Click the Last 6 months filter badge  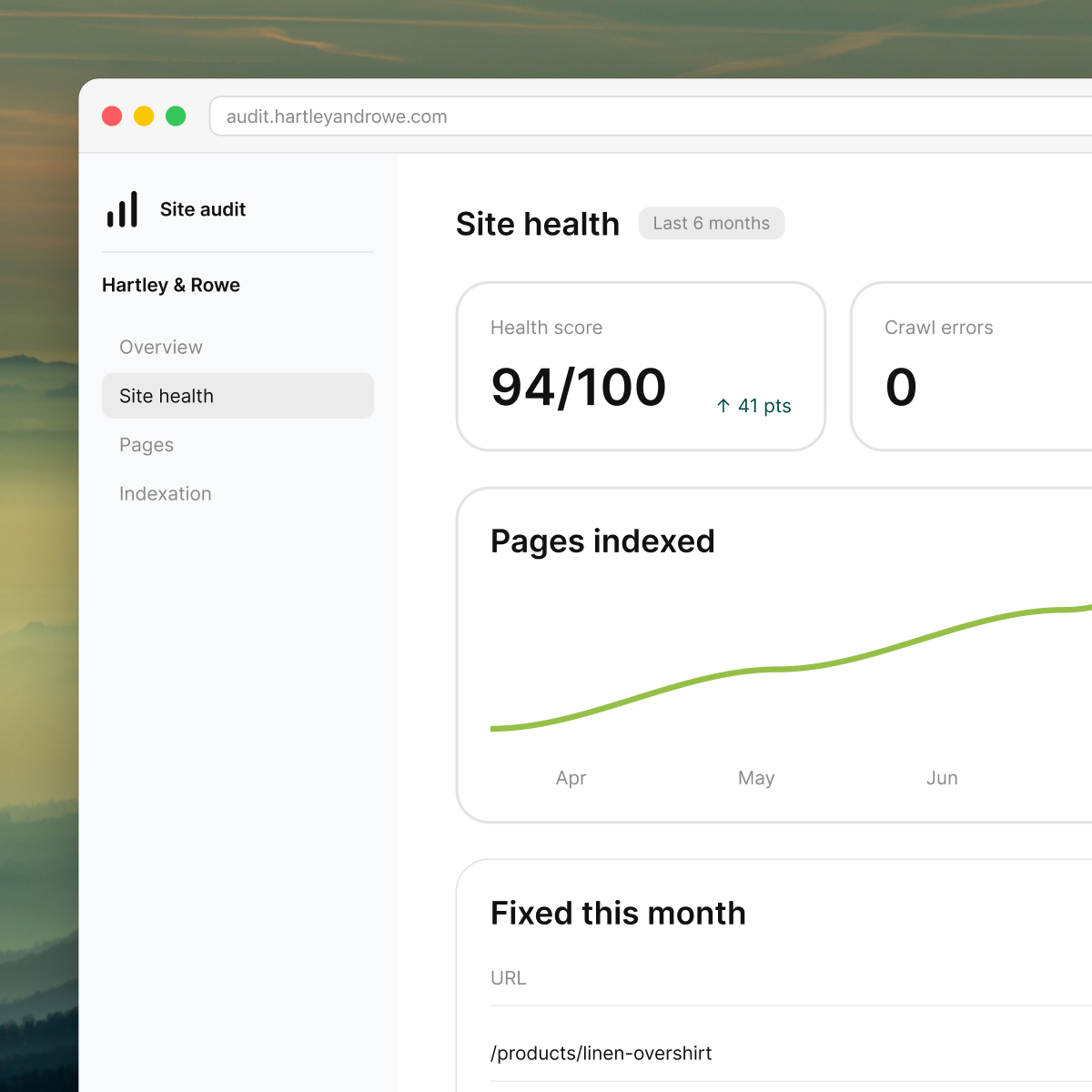[712, 224]
